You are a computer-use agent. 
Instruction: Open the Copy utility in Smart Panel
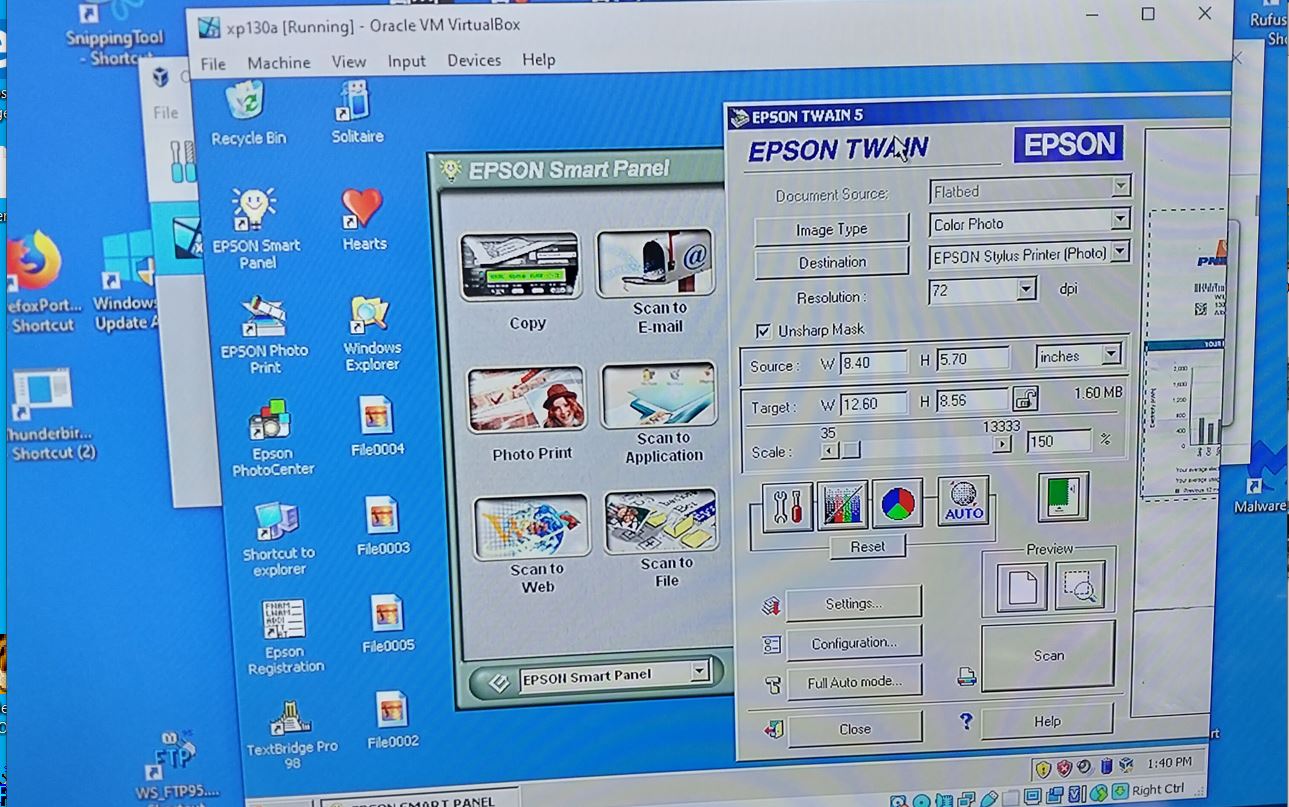click(x=519, y=267)
